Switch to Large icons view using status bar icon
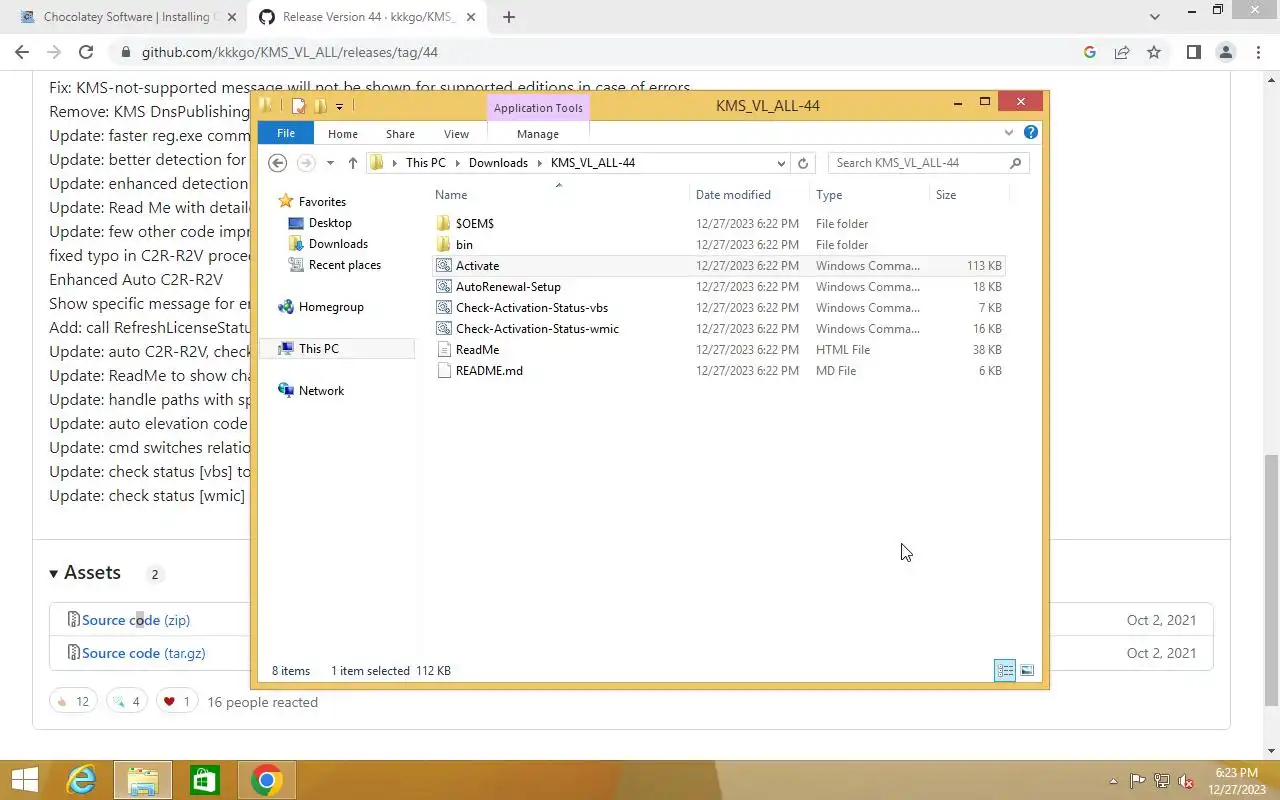Screen dimensions: 1280x800 click(x=1027, y=671)
